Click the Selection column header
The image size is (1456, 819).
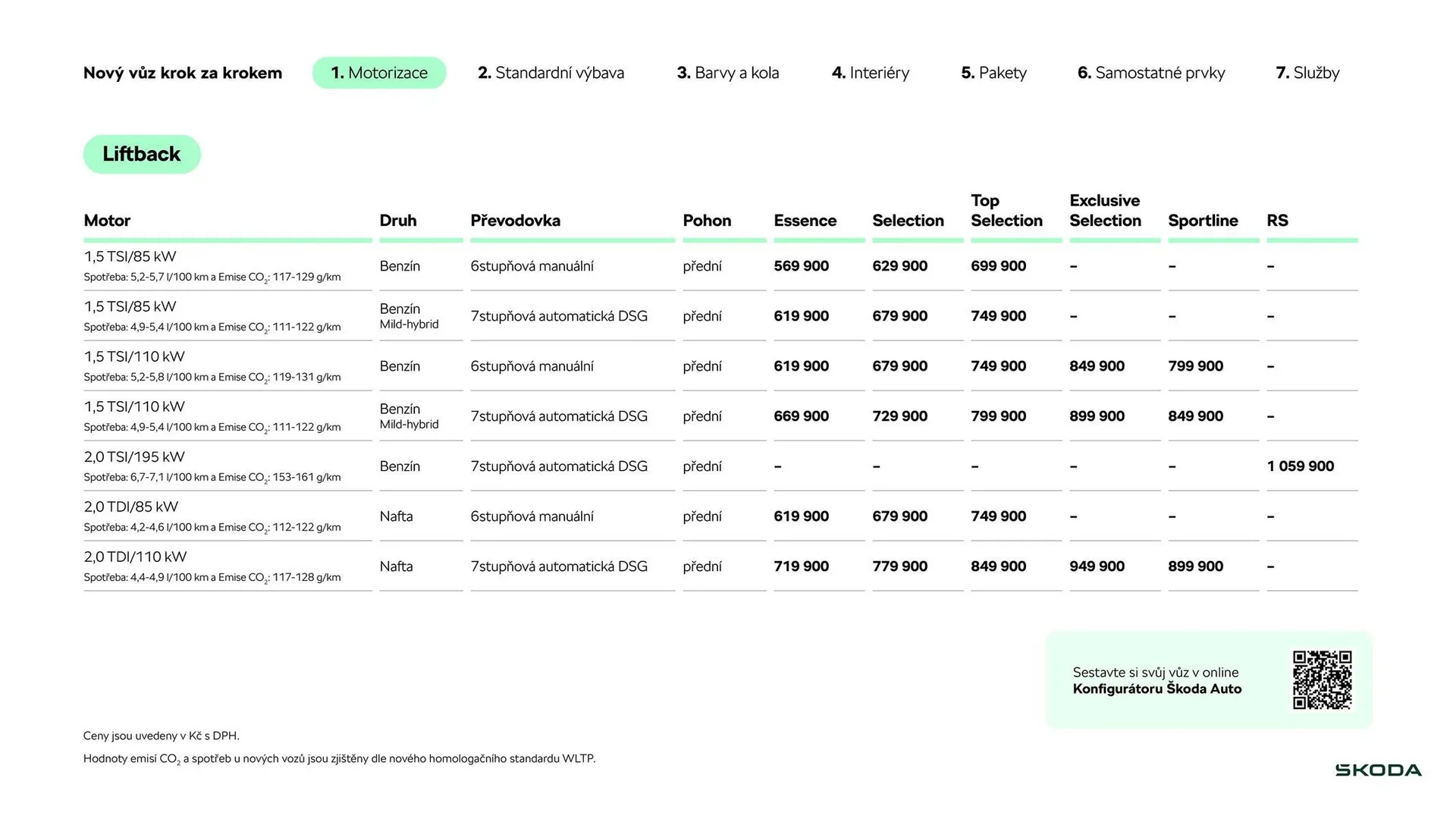(x=908, y=221)
